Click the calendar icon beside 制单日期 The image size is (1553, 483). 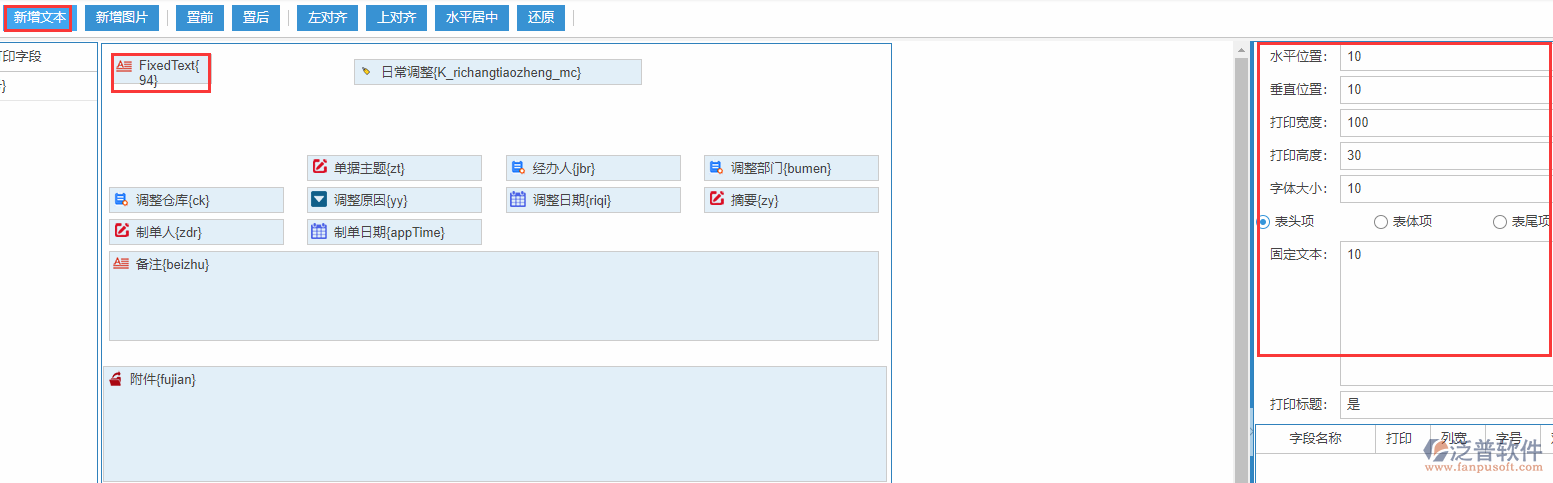click(319, 231)
